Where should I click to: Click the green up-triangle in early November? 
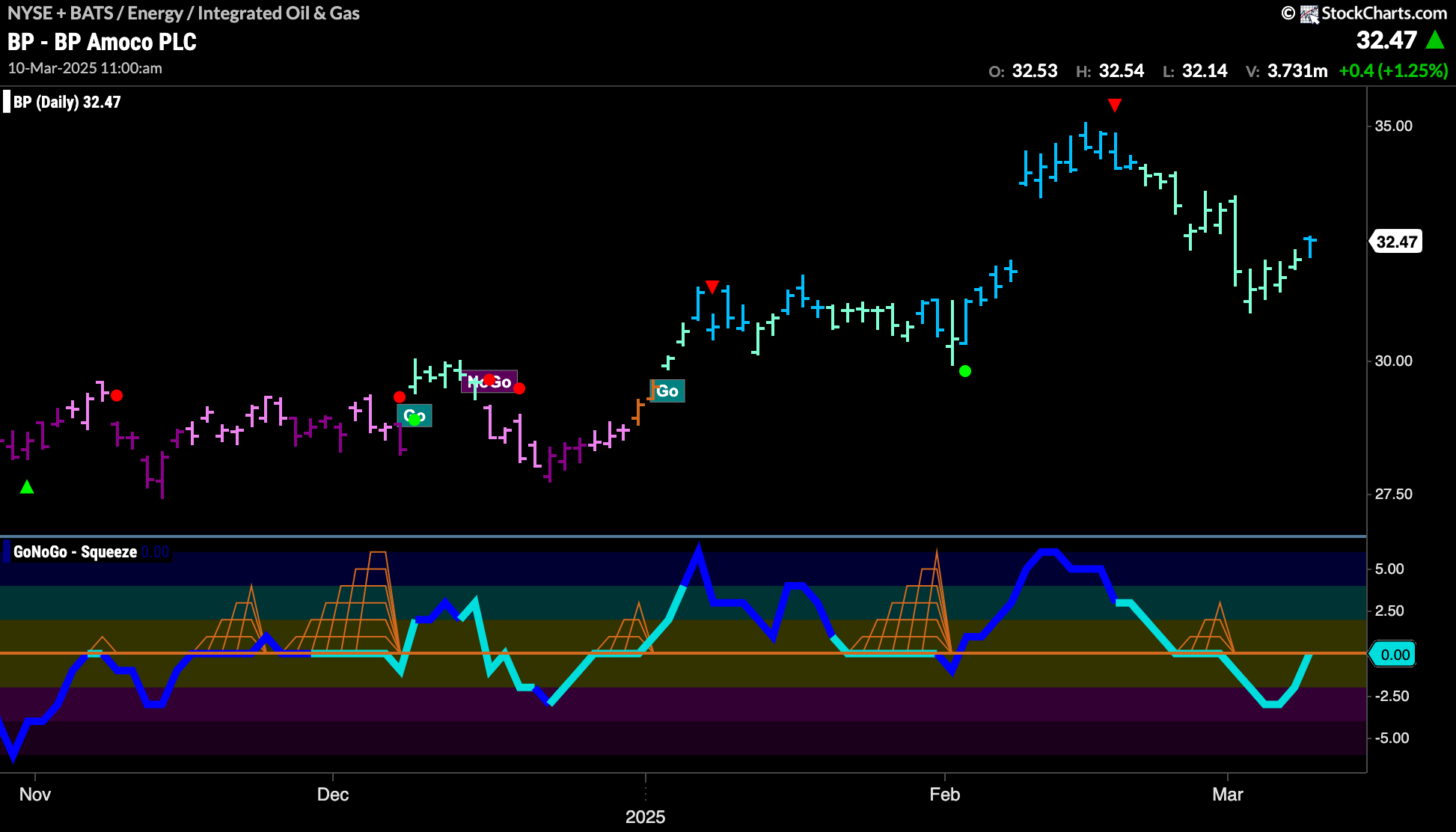pos(27,487)
